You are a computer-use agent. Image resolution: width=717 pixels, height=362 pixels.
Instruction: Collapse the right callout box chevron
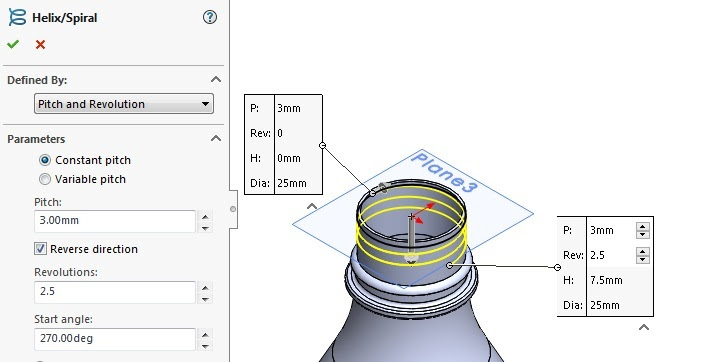click(644, 327)
